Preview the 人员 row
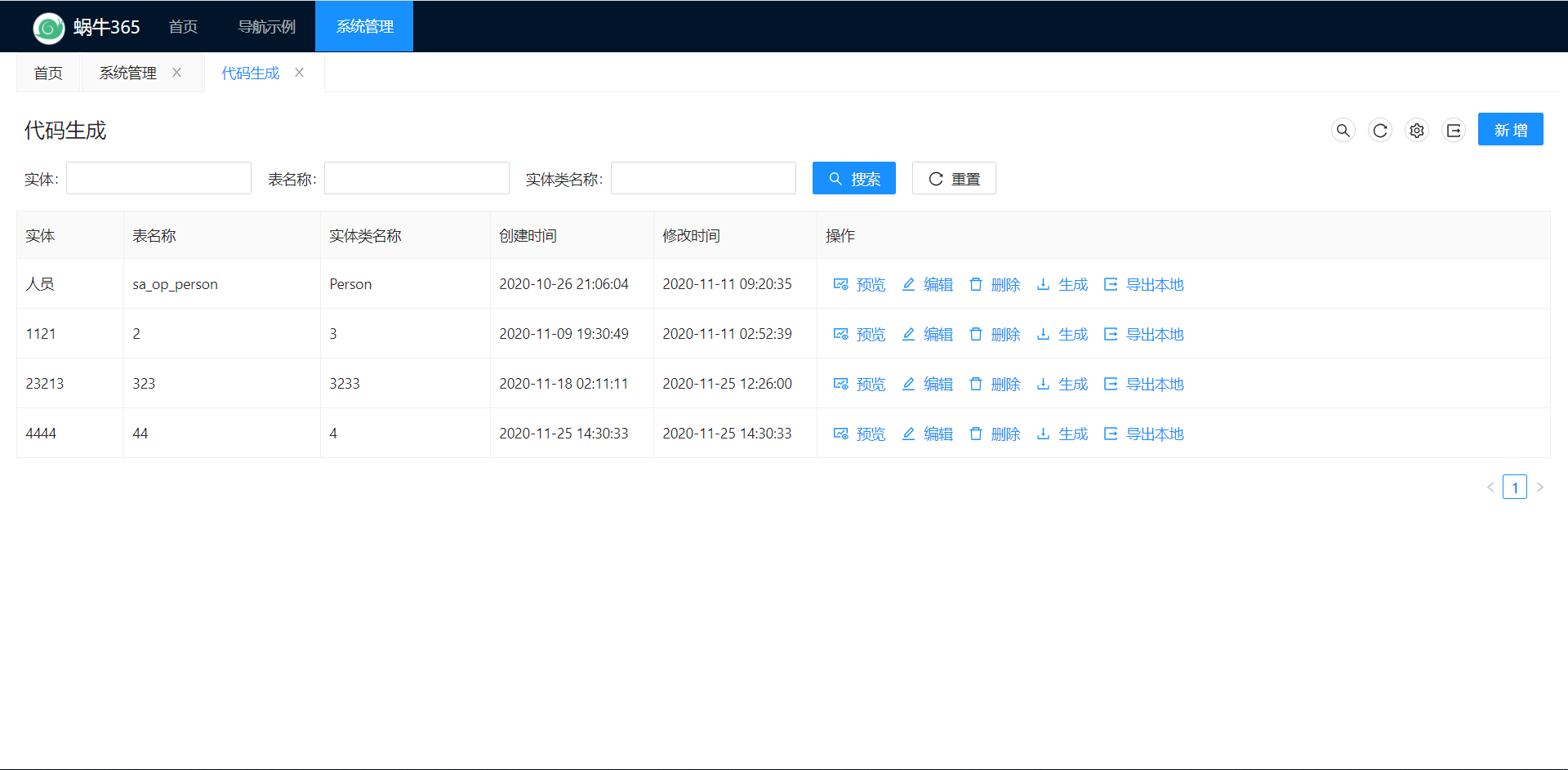Screen dimensions: 1568x770 point(859,284)
